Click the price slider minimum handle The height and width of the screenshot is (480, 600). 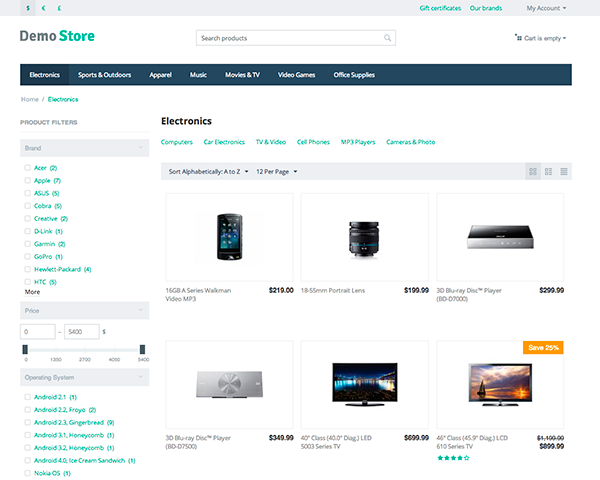click(x=25, y=349)
